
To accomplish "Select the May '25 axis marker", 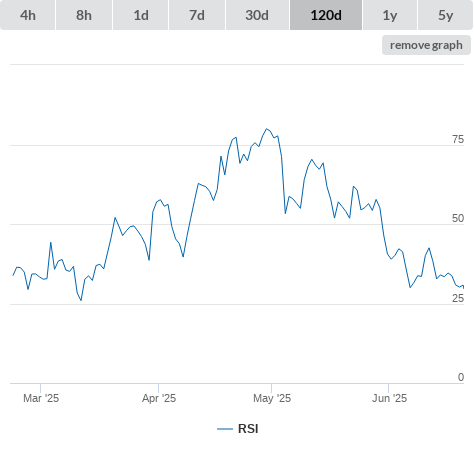I will 272,398.
